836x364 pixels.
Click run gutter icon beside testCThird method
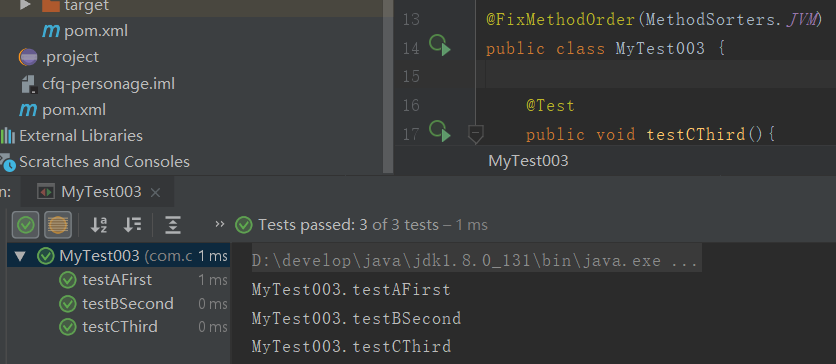click(440, 132)
